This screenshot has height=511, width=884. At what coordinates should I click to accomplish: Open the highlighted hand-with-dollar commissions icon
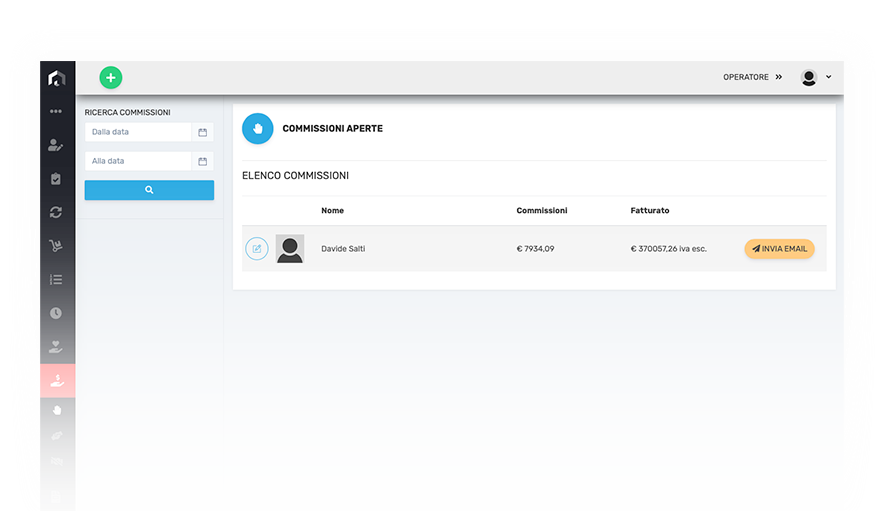(x=58, y=381)
